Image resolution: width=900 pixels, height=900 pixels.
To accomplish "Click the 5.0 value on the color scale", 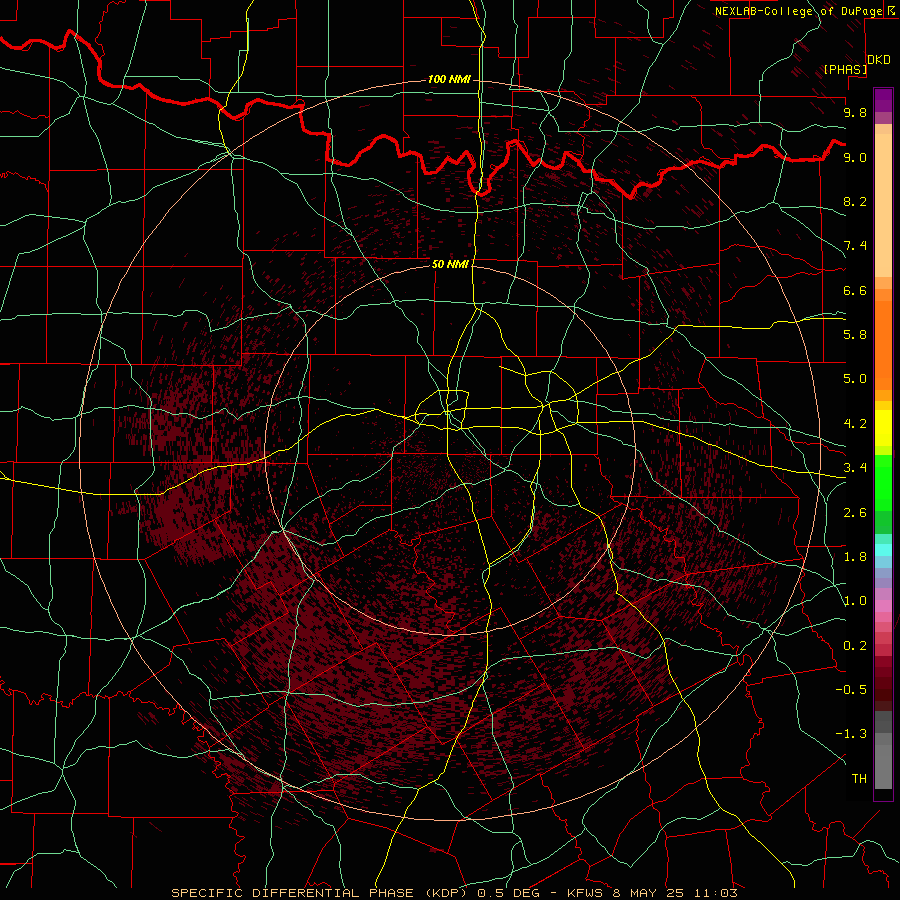I will tap(855, 379).
